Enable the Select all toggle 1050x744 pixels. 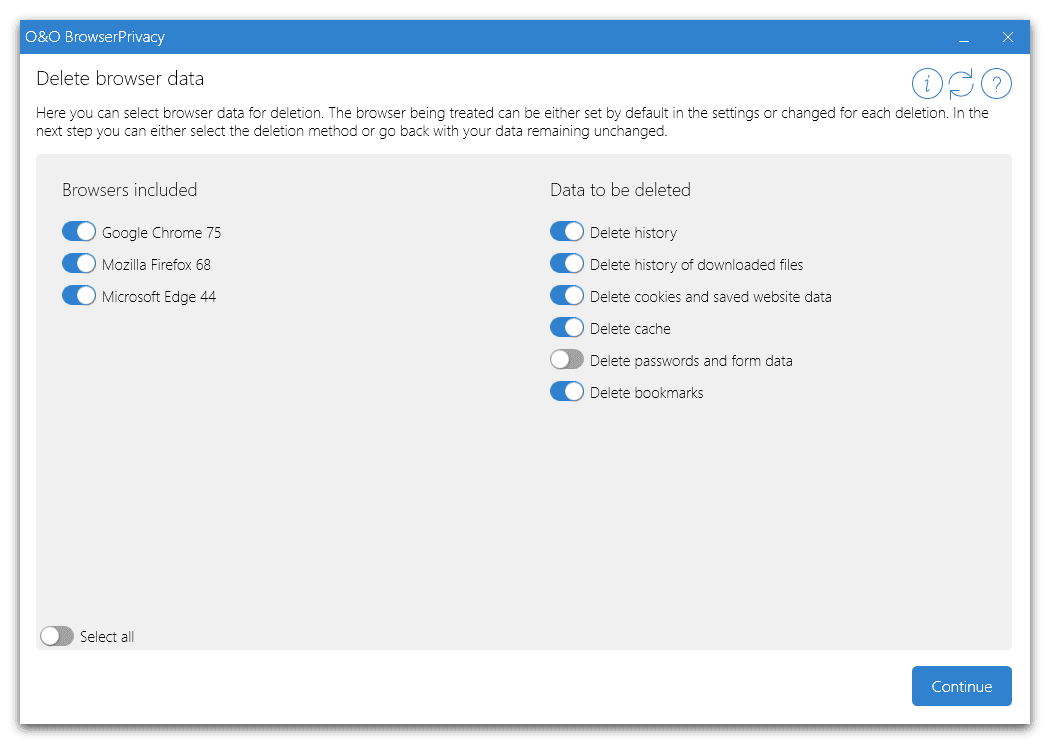point(57,636)
